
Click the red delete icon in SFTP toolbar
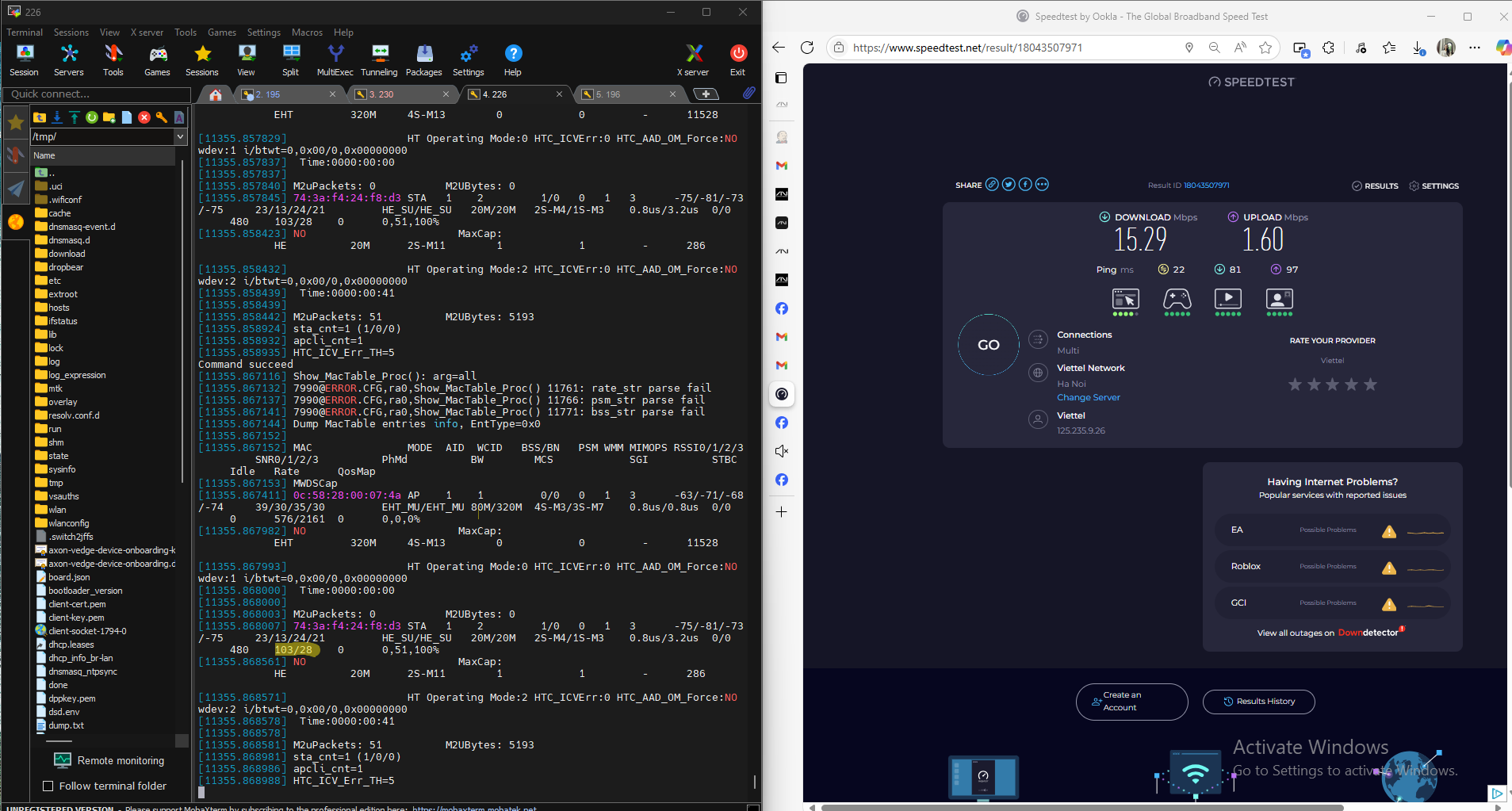(144, 117)
